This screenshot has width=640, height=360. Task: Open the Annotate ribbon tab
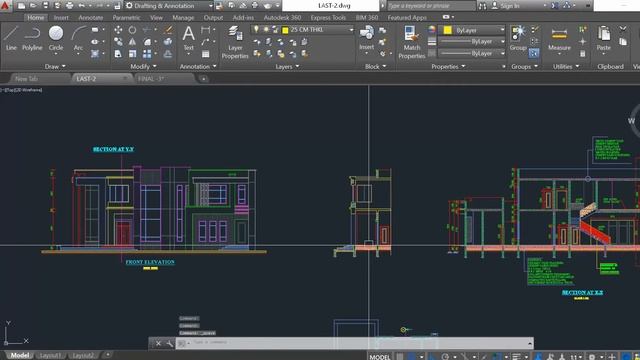point(91,18)
